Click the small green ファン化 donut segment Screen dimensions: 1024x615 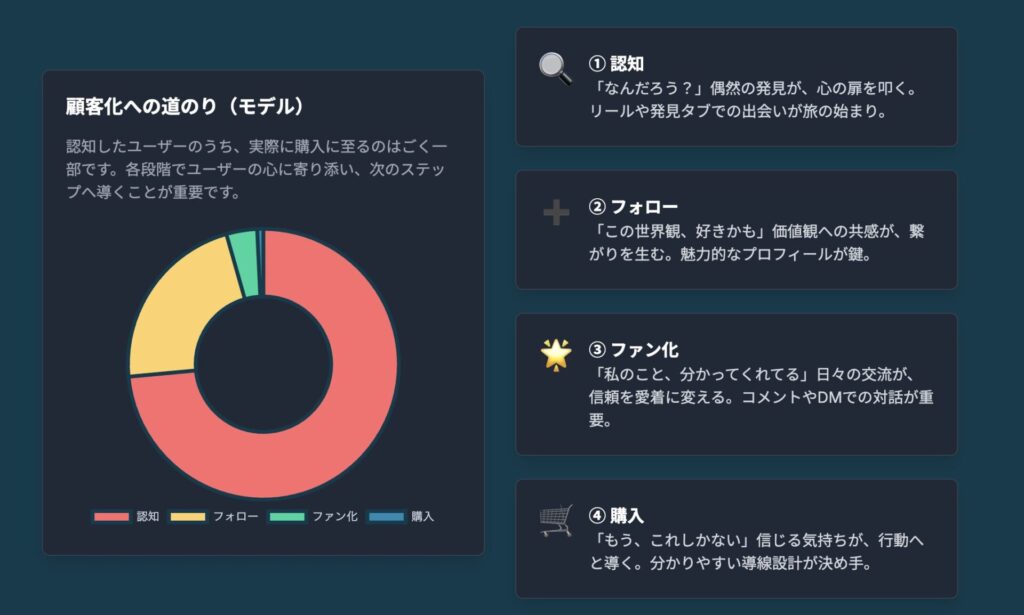(245, 263)
